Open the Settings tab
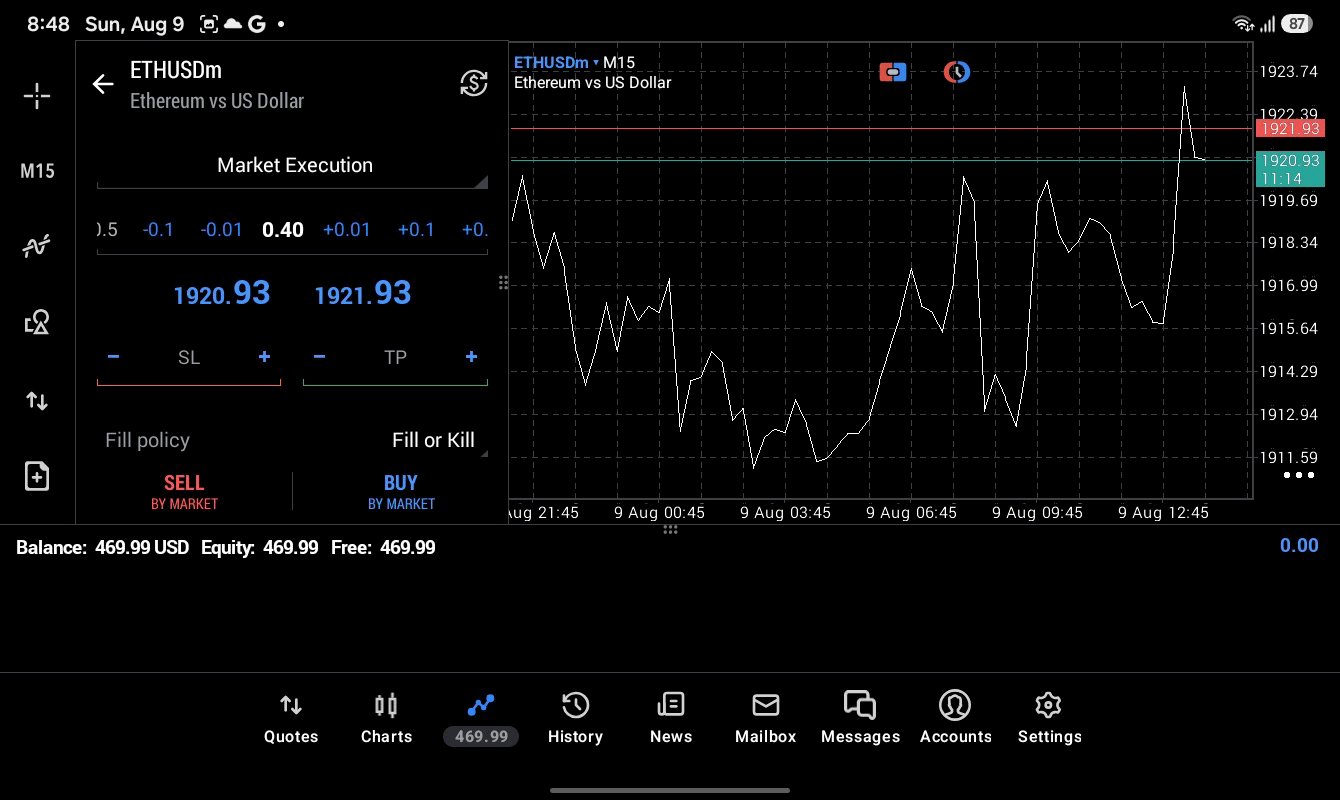 (x=1049, y=719)
